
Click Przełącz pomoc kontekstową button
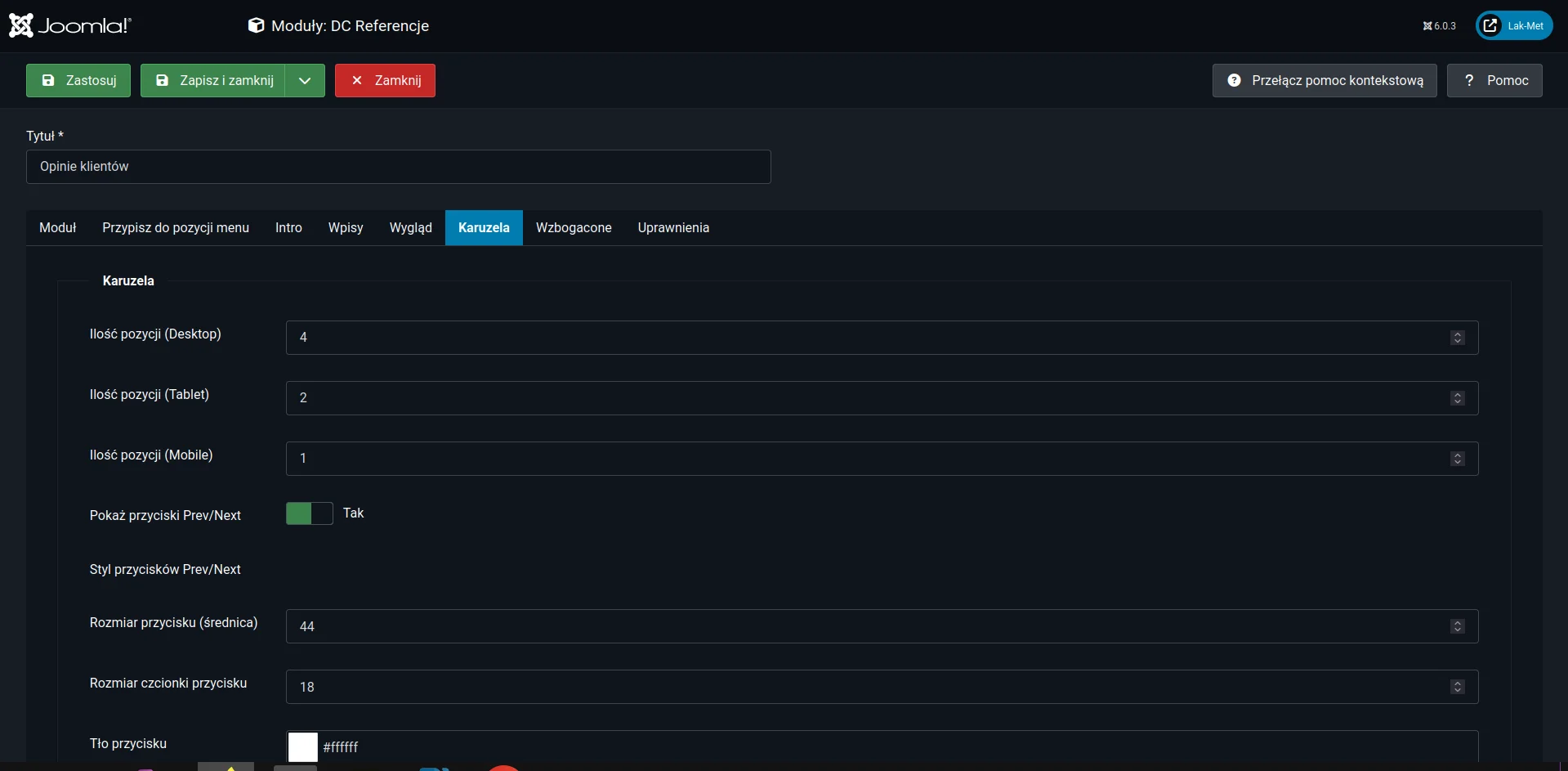tap(1324, 80)
